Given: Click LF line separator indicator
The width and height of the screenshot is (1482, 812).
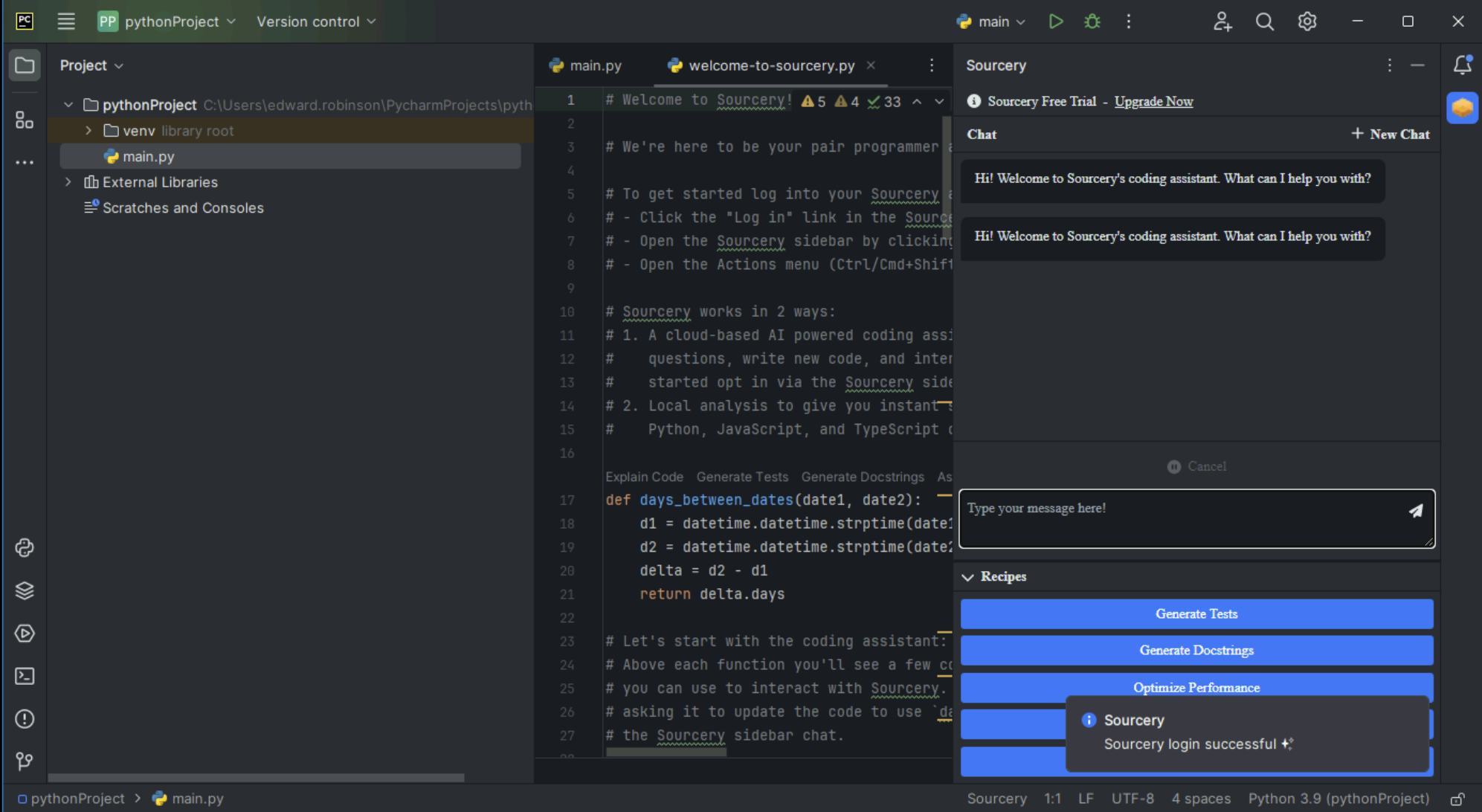Looking at the screenshot, I should (1086, 799).
